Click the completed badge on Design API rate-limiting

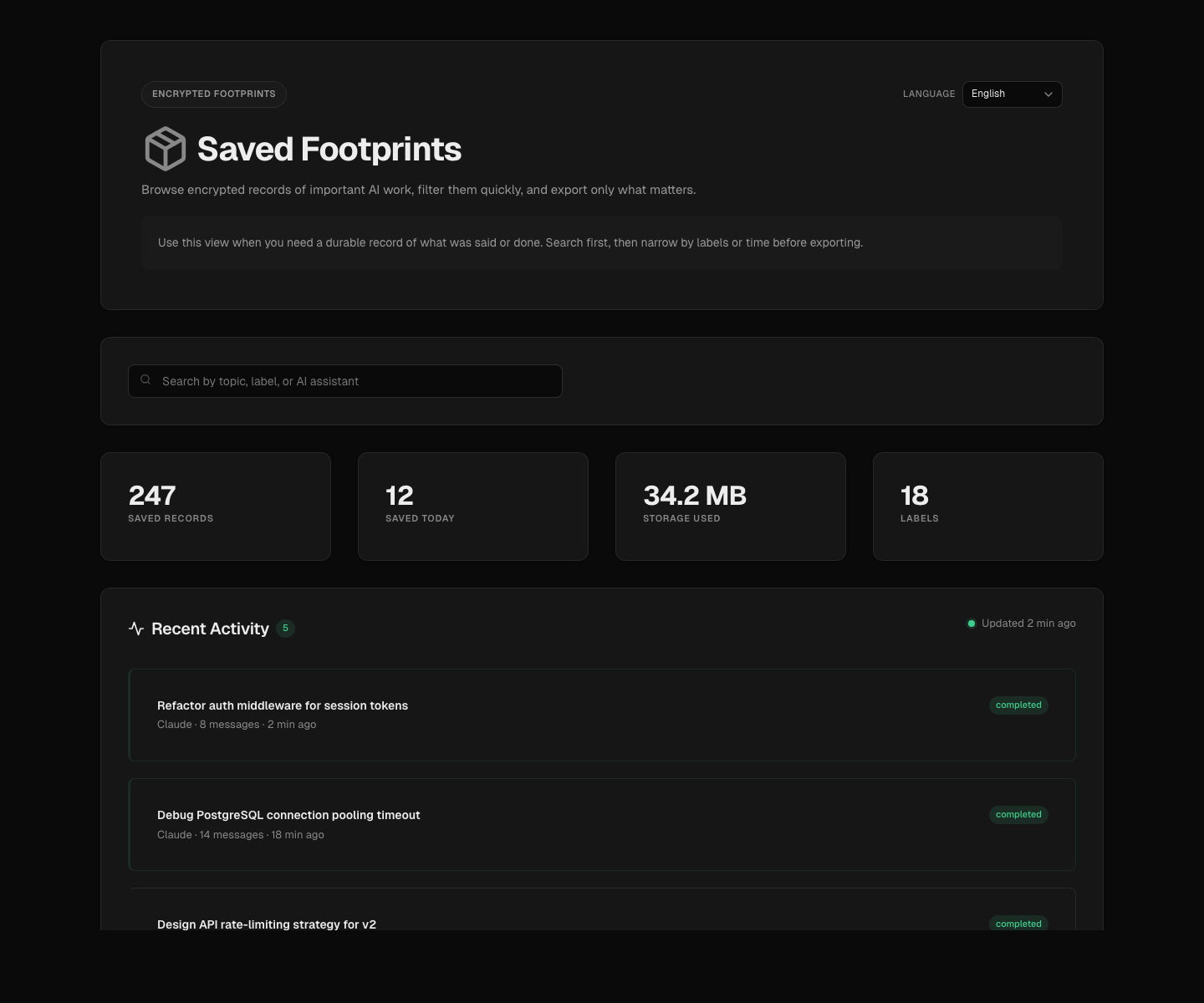click(1018, 924)
